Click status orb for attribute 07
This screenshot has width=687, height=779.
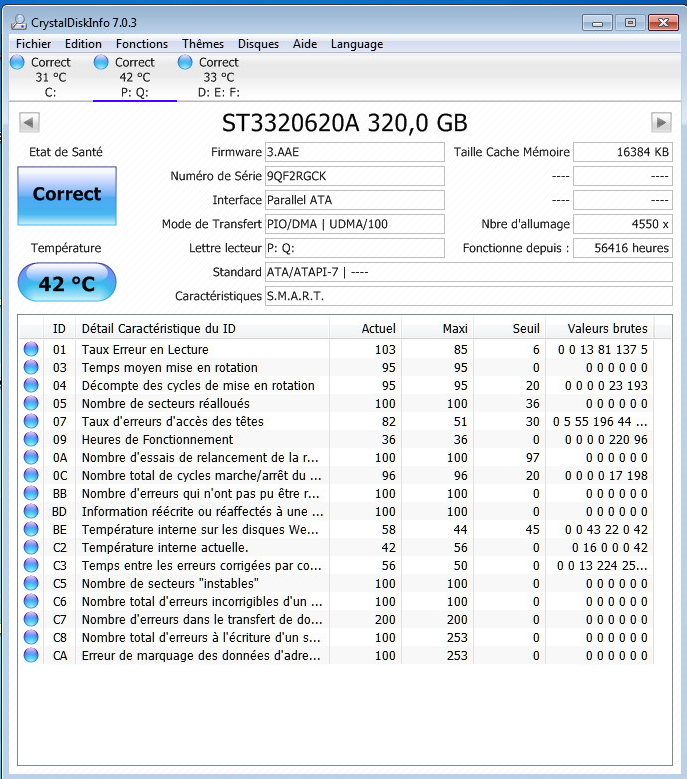coord(31,421)
